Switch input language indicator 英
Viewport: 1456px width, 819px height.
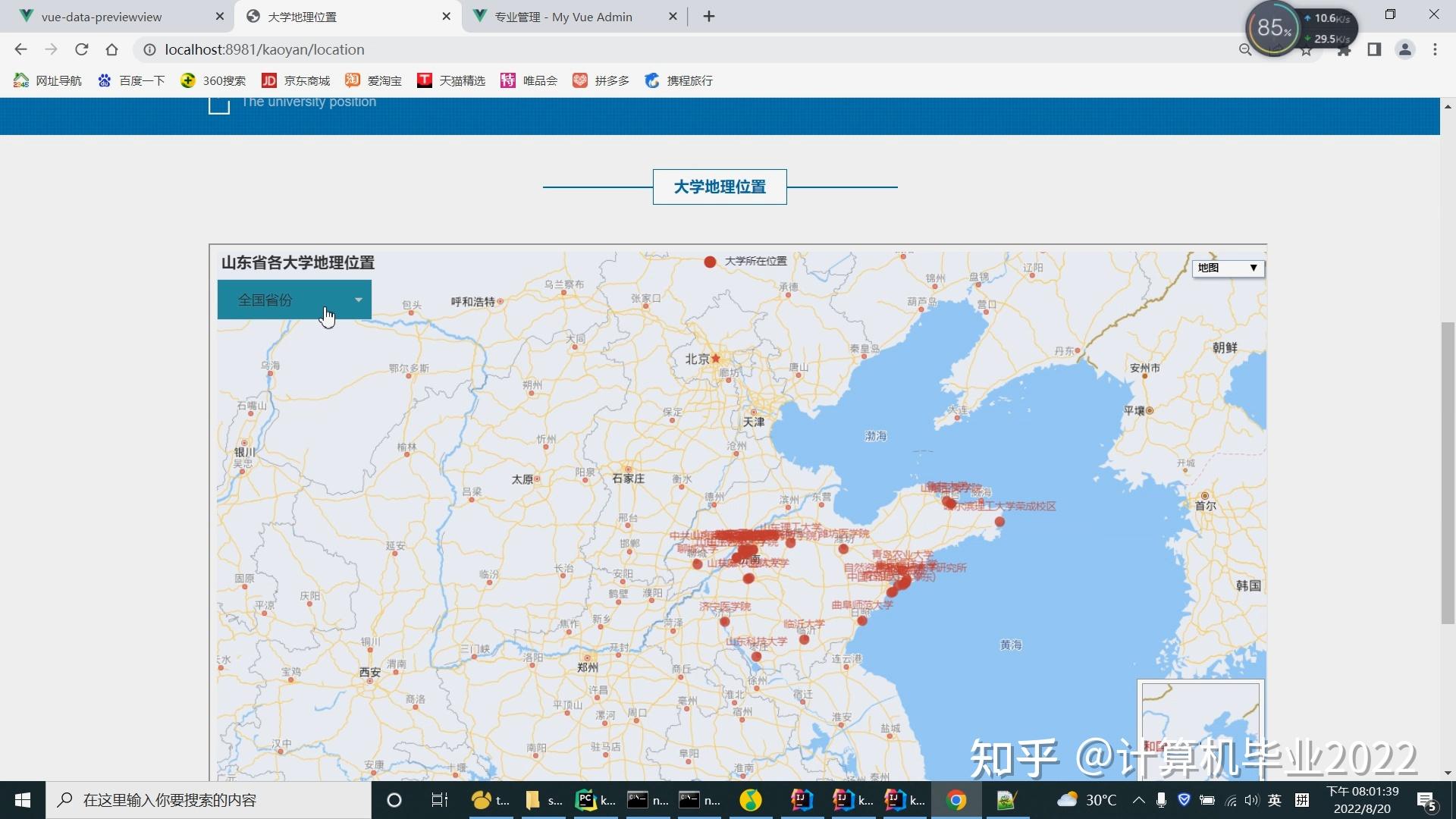tap(1275, 800)
